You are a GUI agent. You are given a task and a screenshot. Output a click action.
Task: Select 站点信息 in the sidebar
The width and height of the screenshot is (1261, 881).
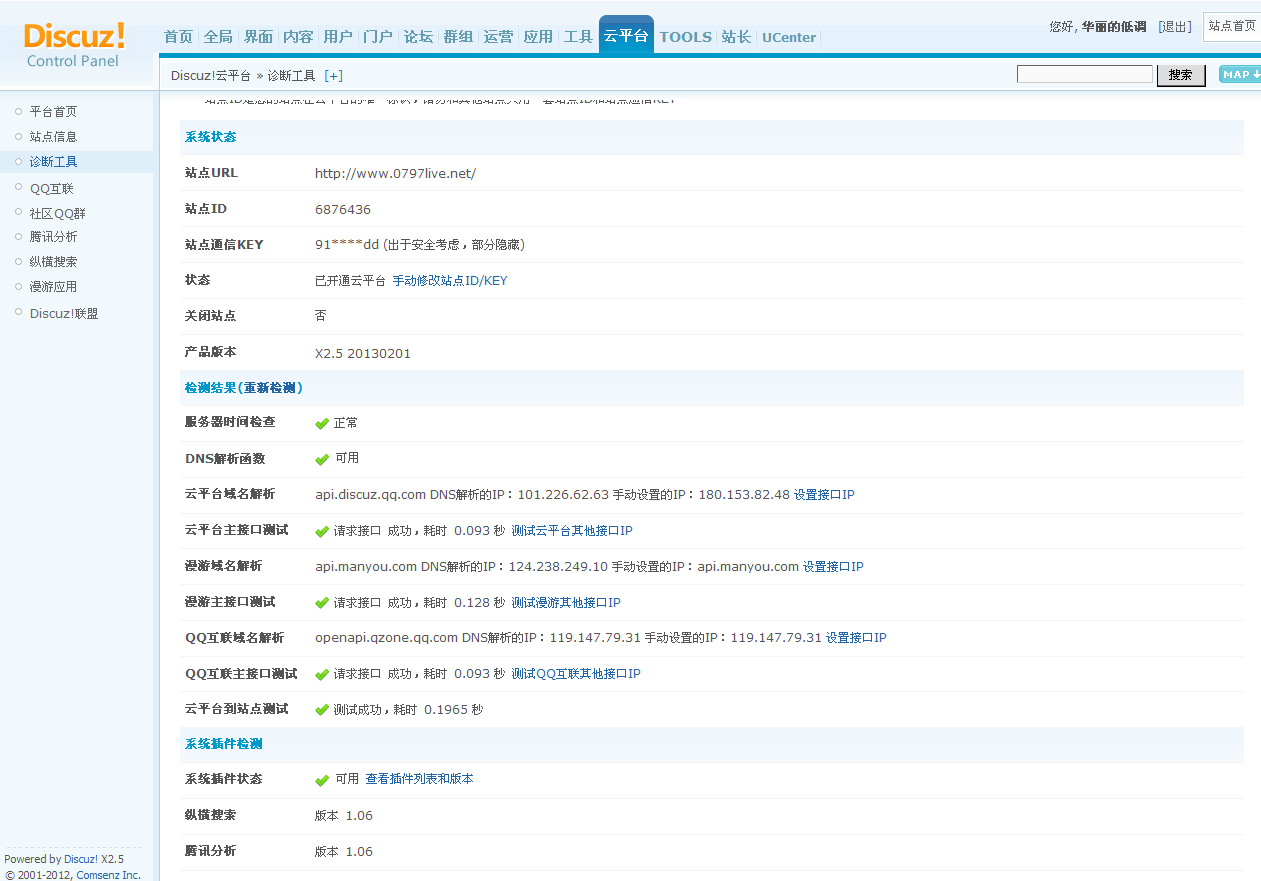pos(53,137)
